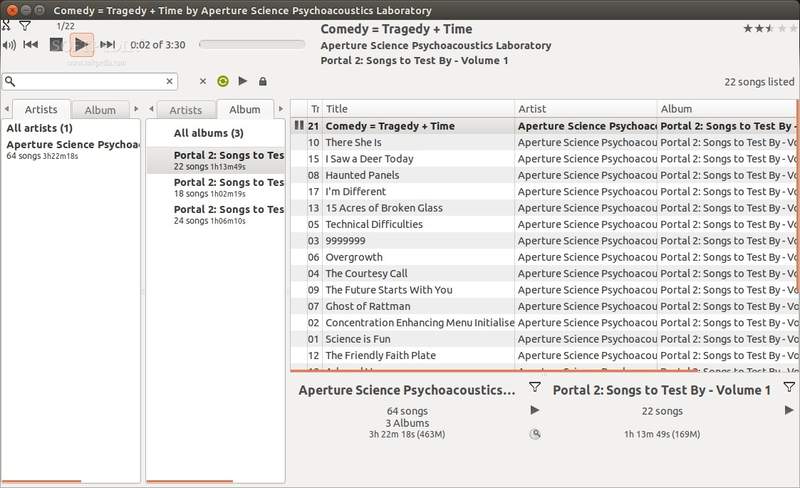Select Artists tab in middle pane
The image size is (800, 488).
186,110
